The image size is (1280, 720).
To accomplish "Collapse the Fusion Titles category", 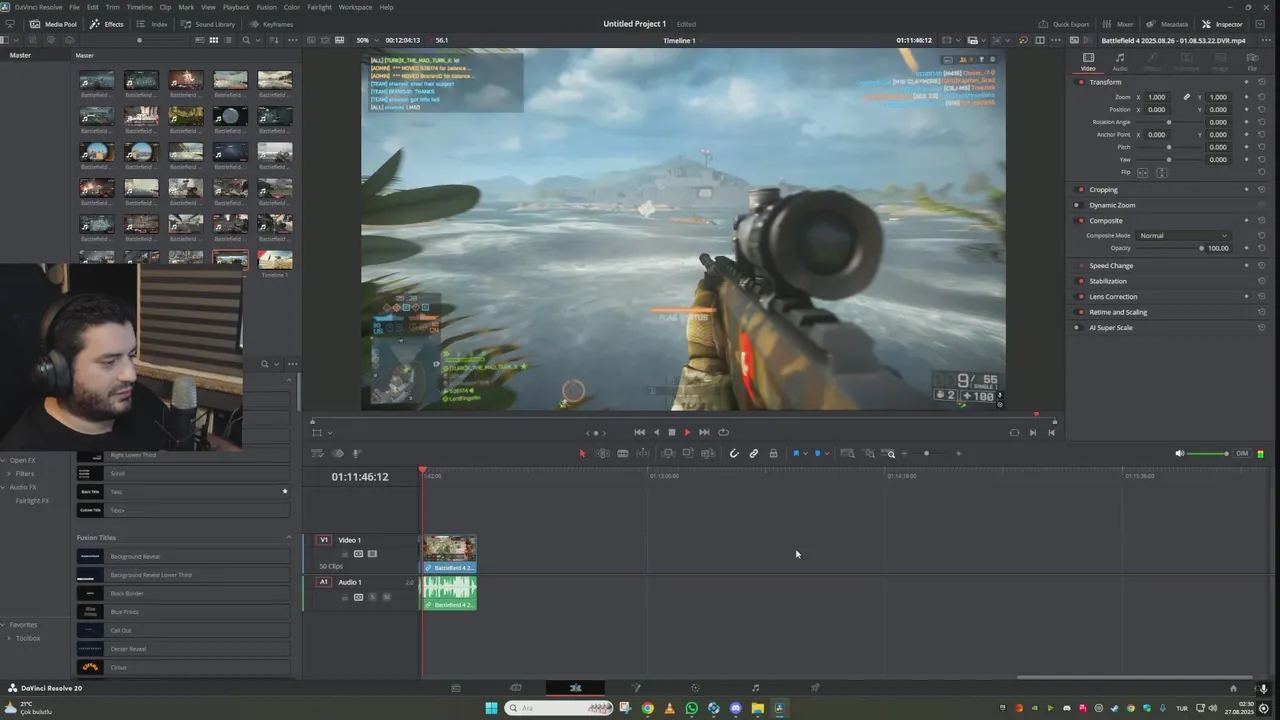I will [289, 538].
